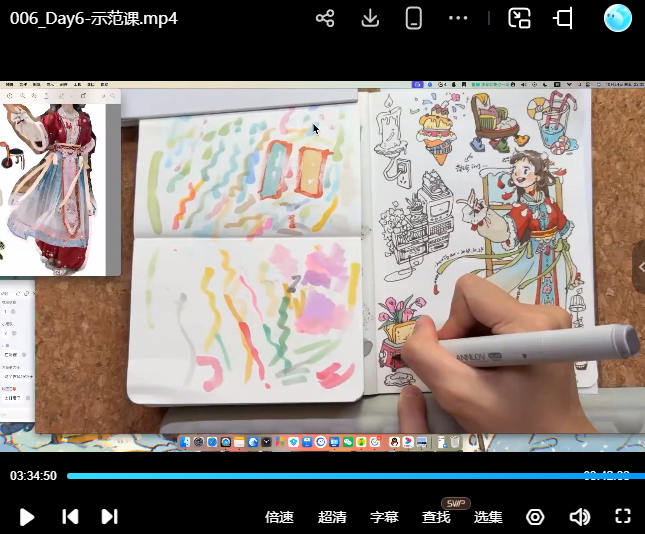
Task: Expand the side panel arrow on right edge
Action: (639, 266)
